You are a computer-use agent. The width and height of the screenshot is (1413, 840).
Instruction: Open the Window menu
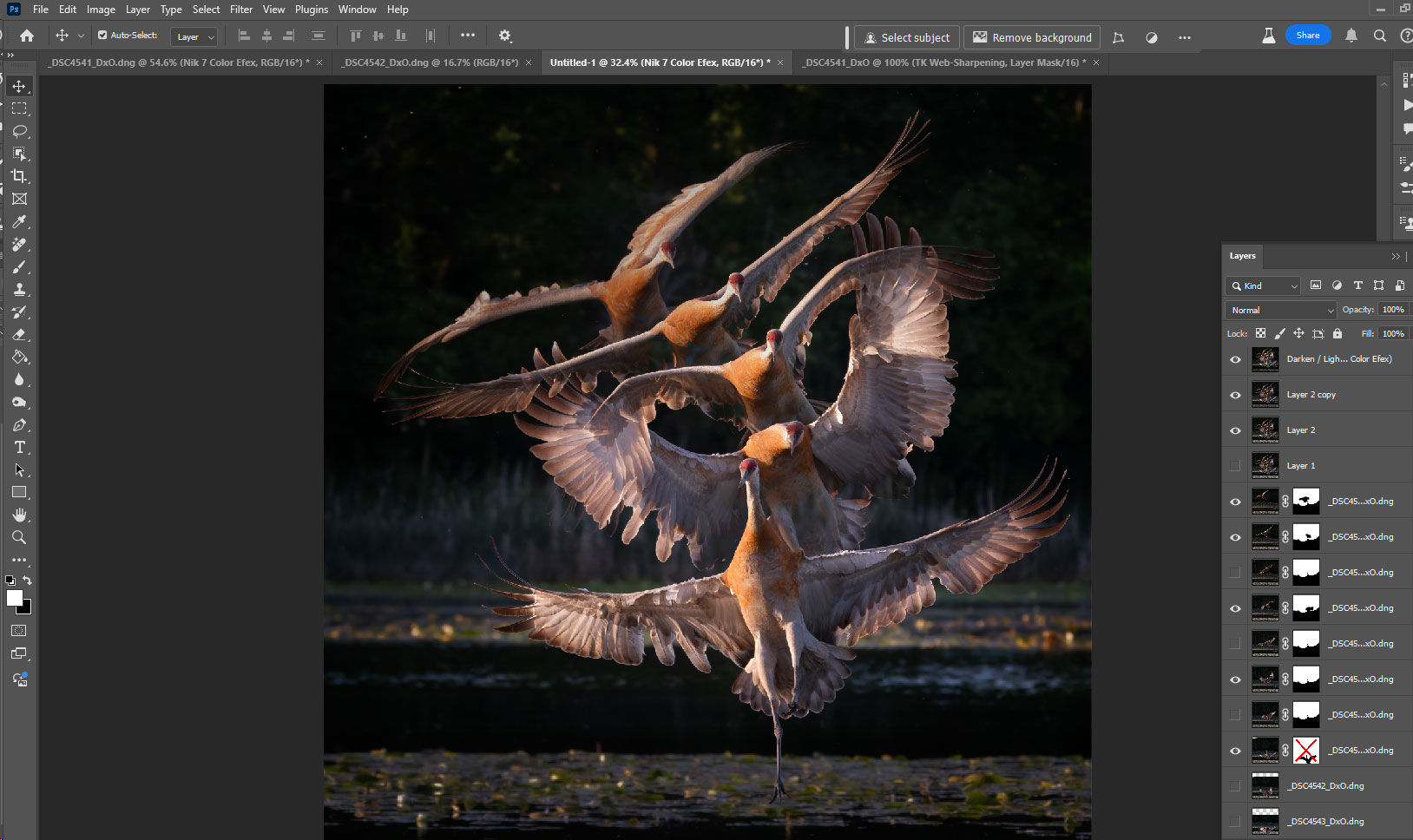[x=357, y=10]
